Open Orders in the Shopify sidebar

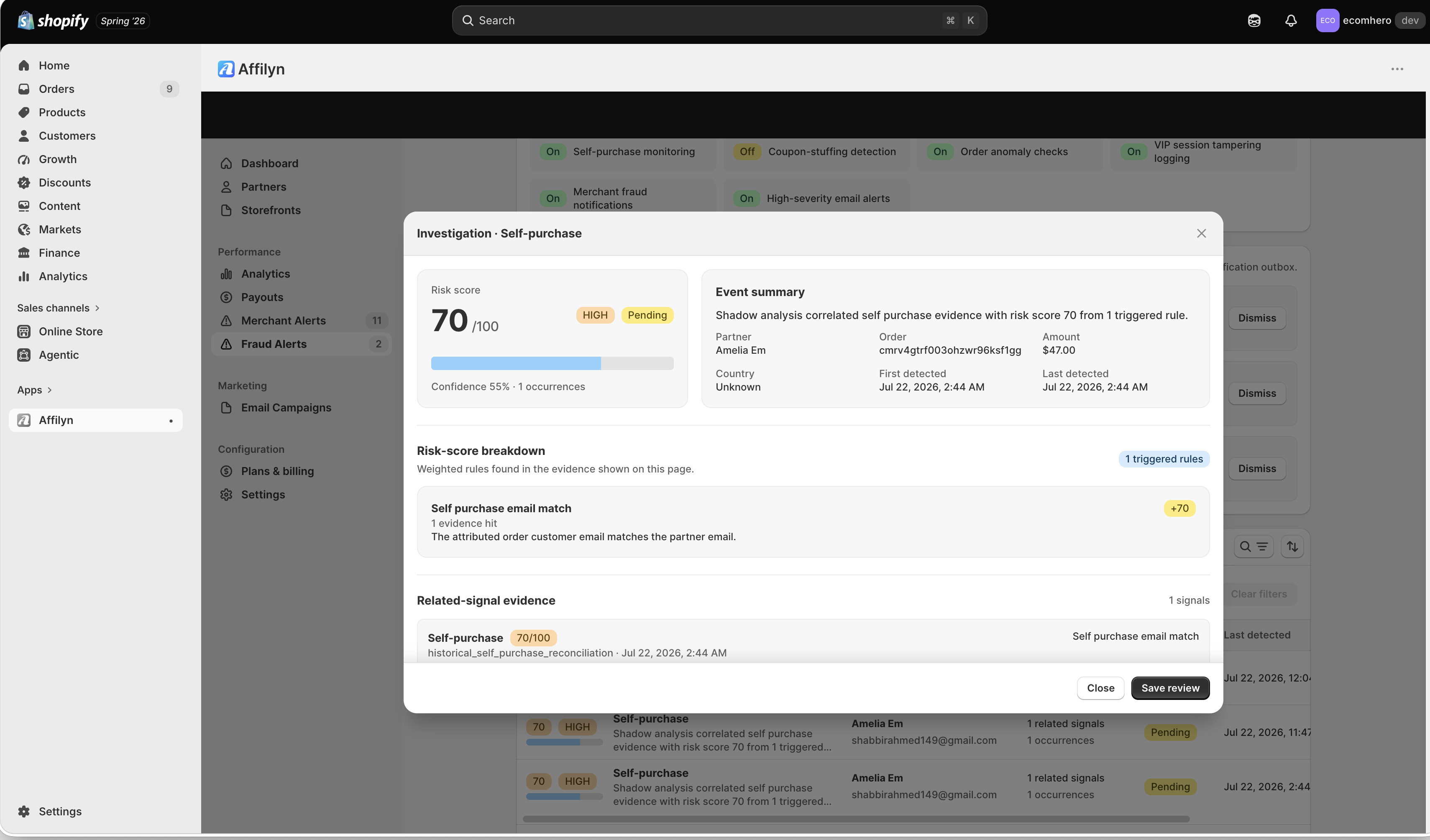(x=56, y=89)
